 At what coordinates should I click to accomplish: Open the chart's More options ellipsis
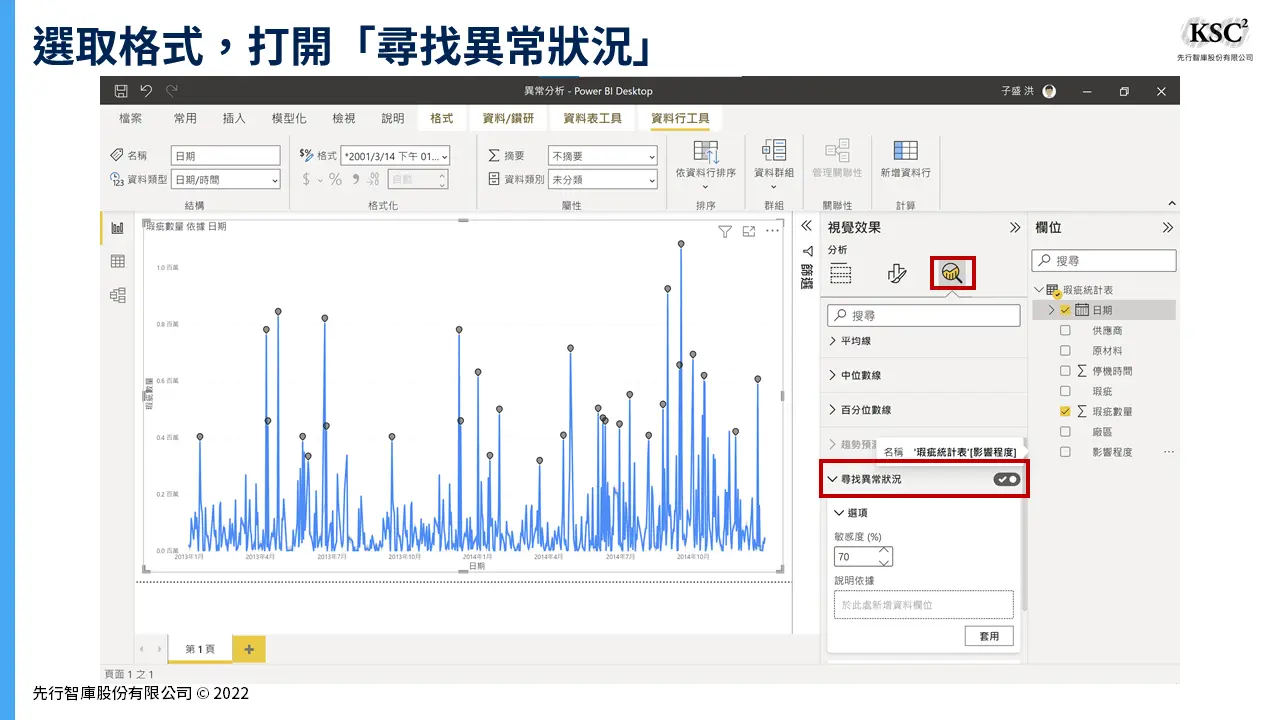(x=772, y=231)
